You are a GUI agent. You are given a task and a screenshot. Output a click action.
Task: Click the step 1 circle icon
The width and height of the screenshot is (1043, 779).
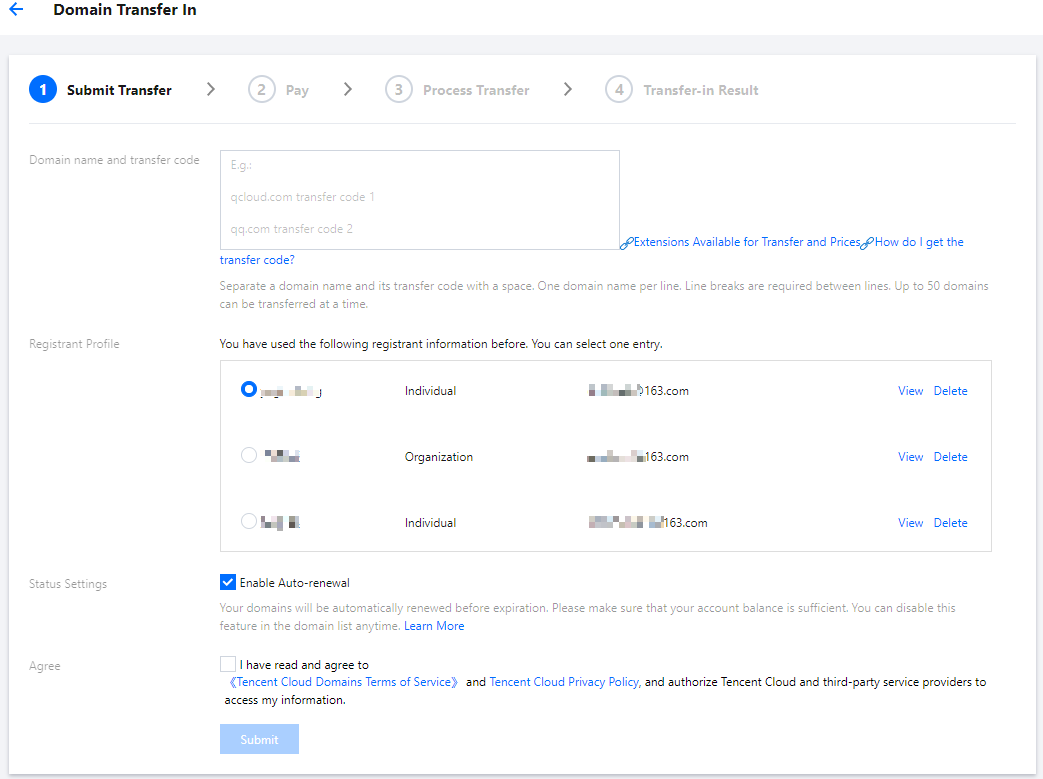pyautogui.click(x=43, y=89)
